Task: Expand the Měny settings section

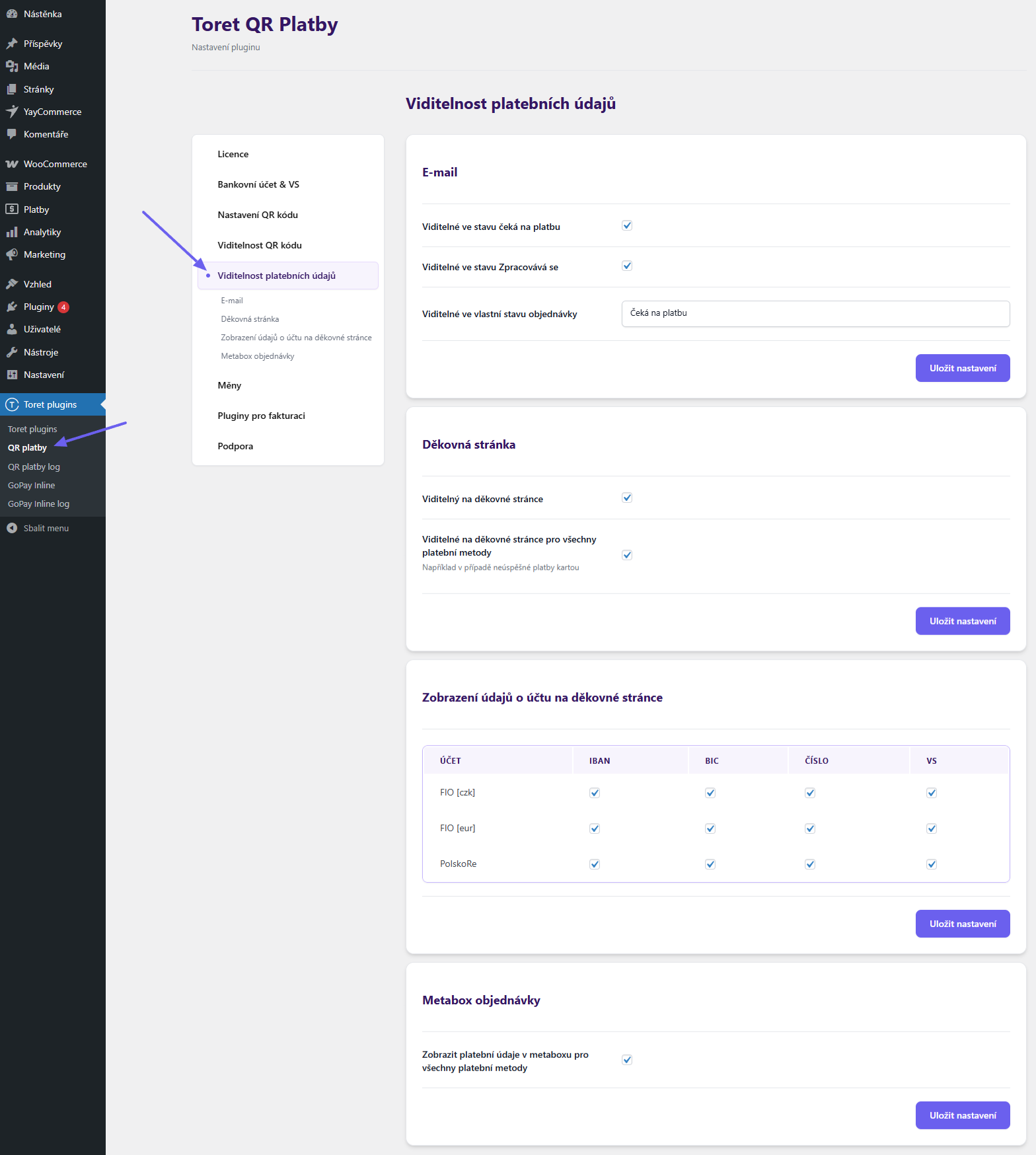Action: pos(229,385)
